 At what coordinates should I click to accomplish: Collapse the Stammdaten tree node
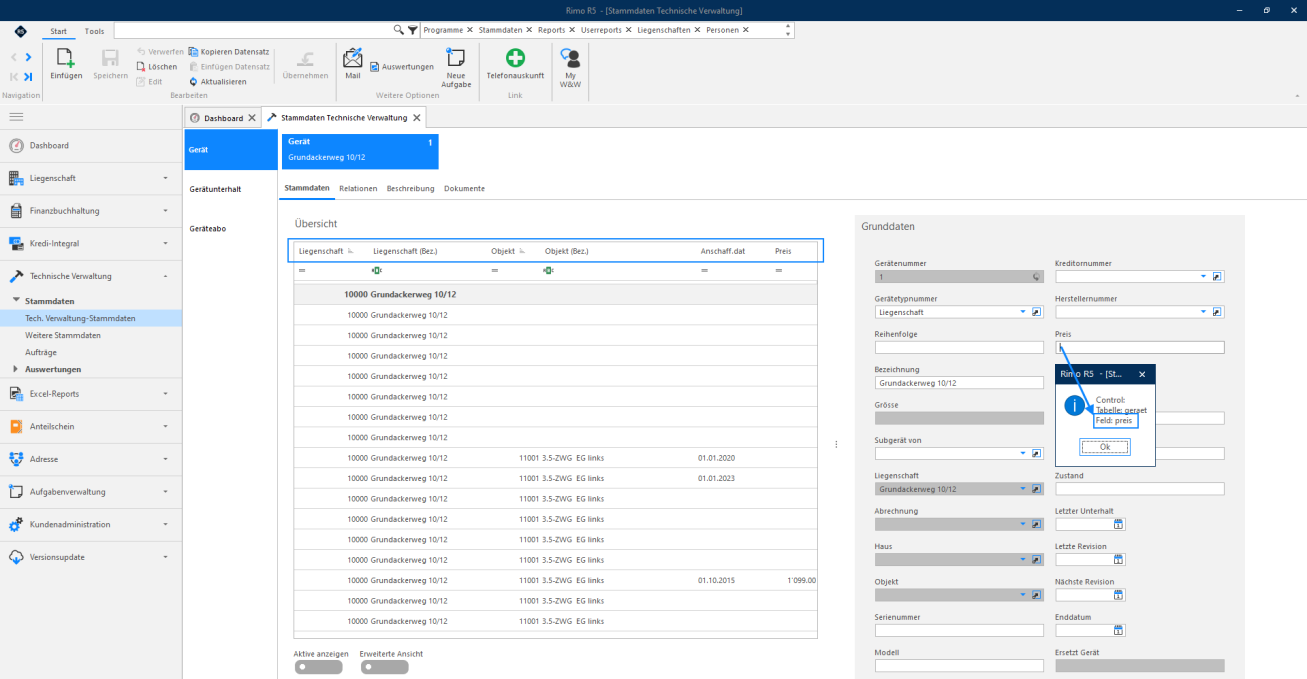16,301
